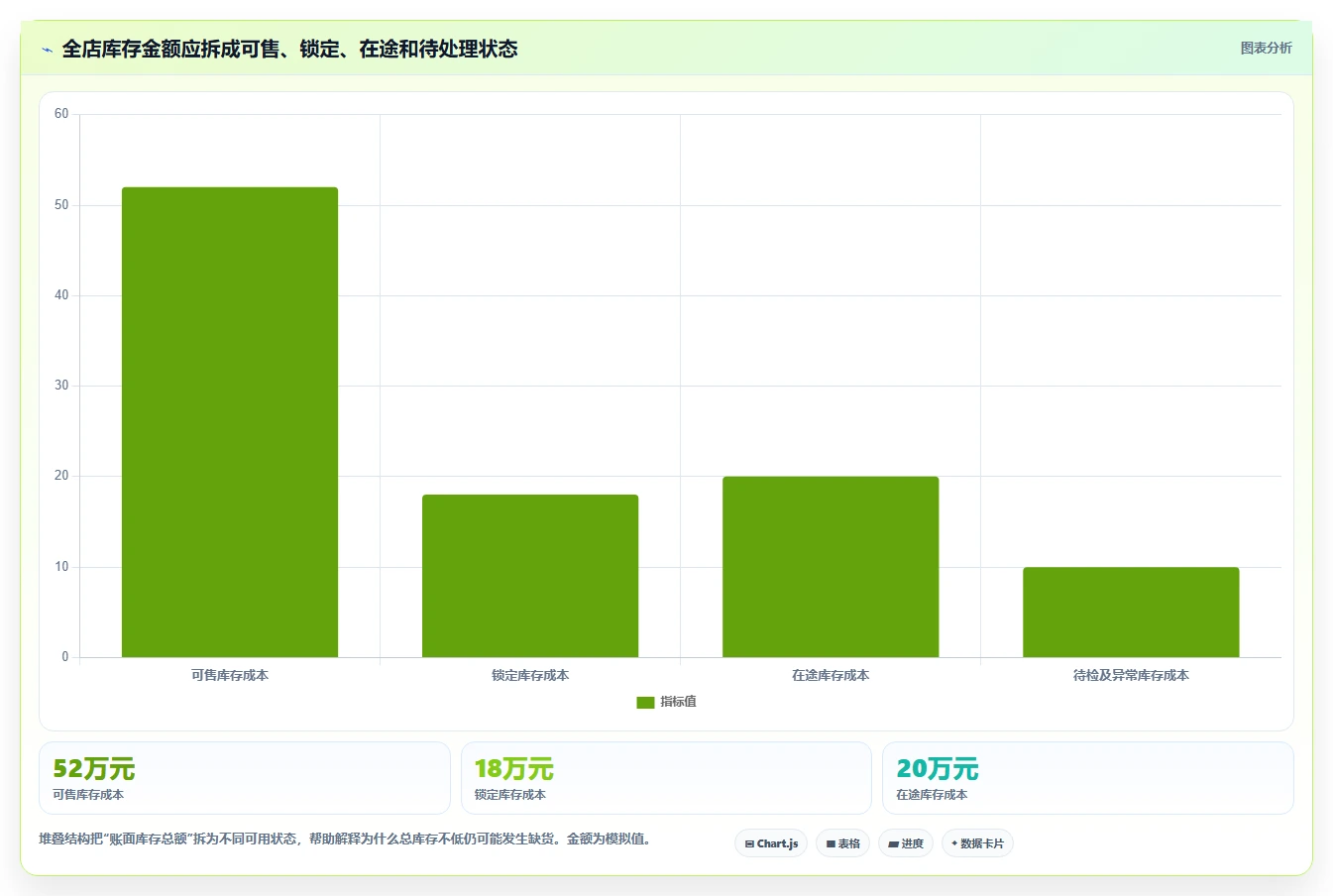Click the lightning icon beside the title
This screenshot has height=896, width=1333.
click(x=47, y=50)
